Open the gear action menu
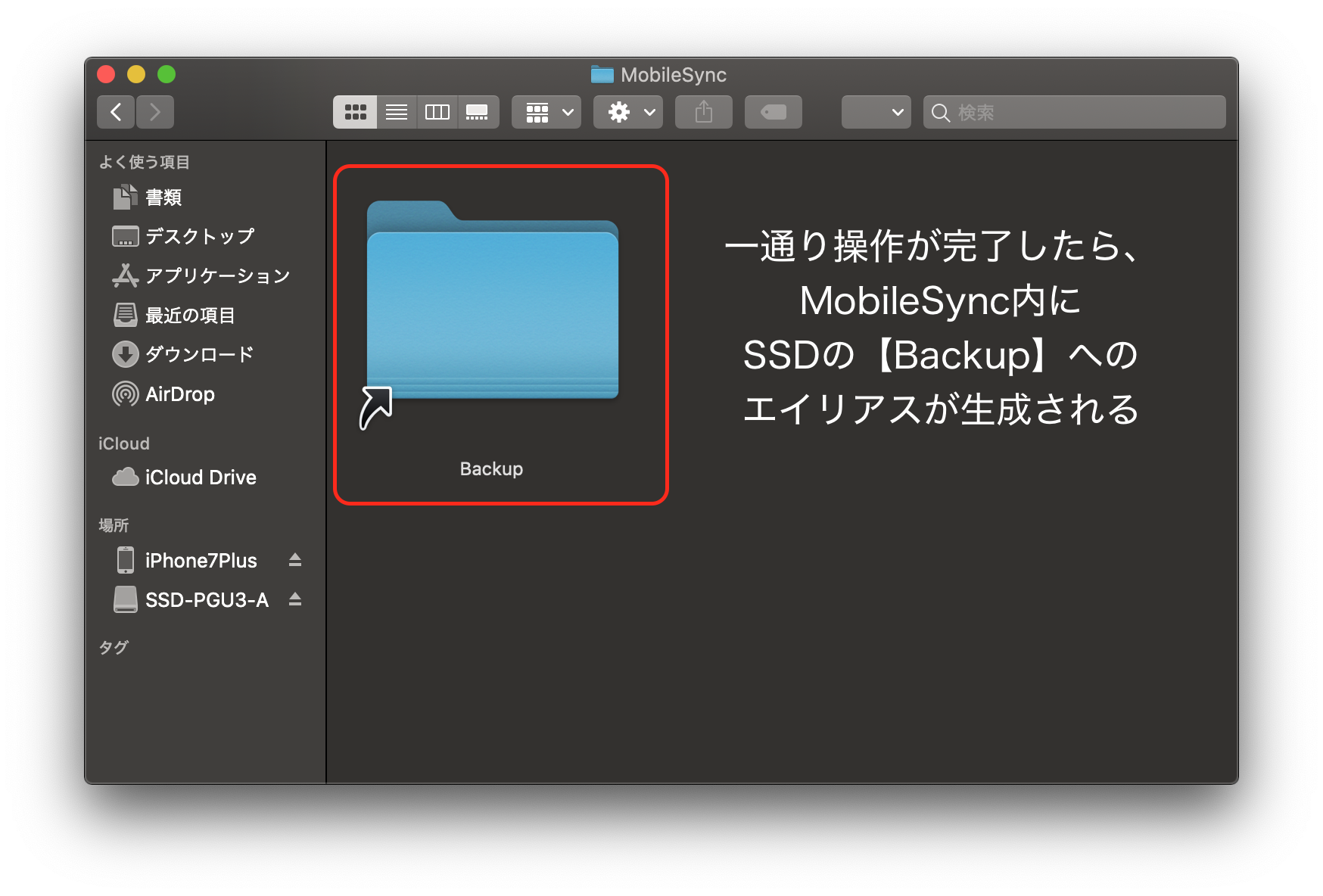The width and height of the screenshot is (1323, 896). coord(628,112)
